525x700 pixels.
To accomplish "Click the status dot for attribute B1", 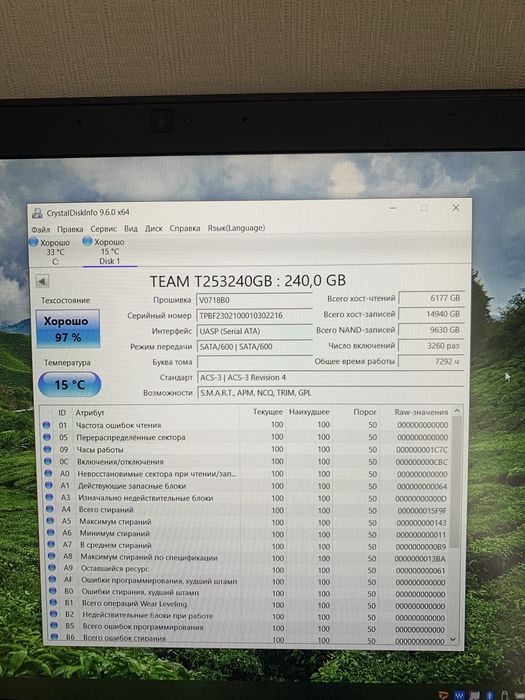I will click(x=53, y=603).
